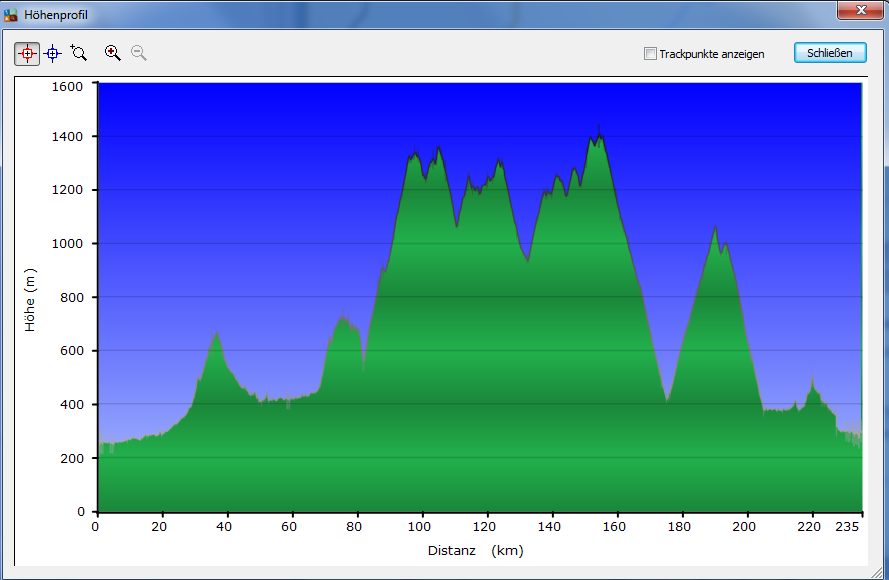Close the Höhenprofil window with red X

tap(859, 9)
